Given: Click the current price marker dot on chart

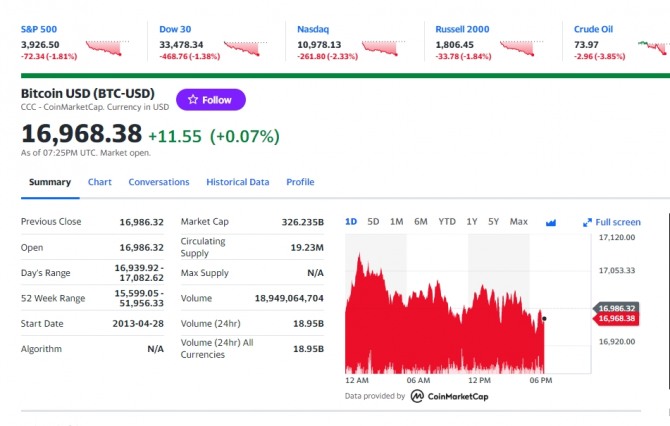Looking at the screenshot, I should point(544,318).
